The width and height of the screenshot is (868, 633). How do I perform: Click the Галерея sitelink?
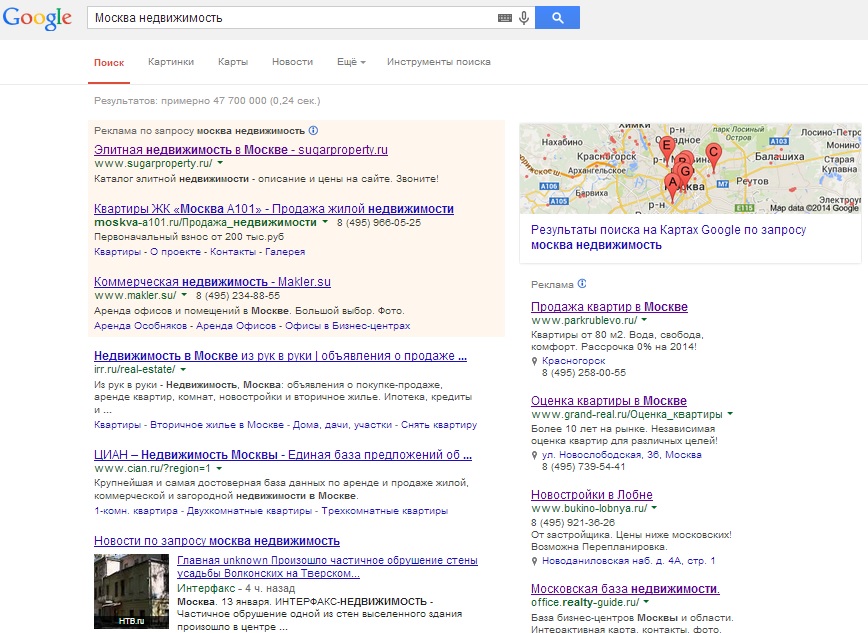pyautogui.click(x=285, y=252)
